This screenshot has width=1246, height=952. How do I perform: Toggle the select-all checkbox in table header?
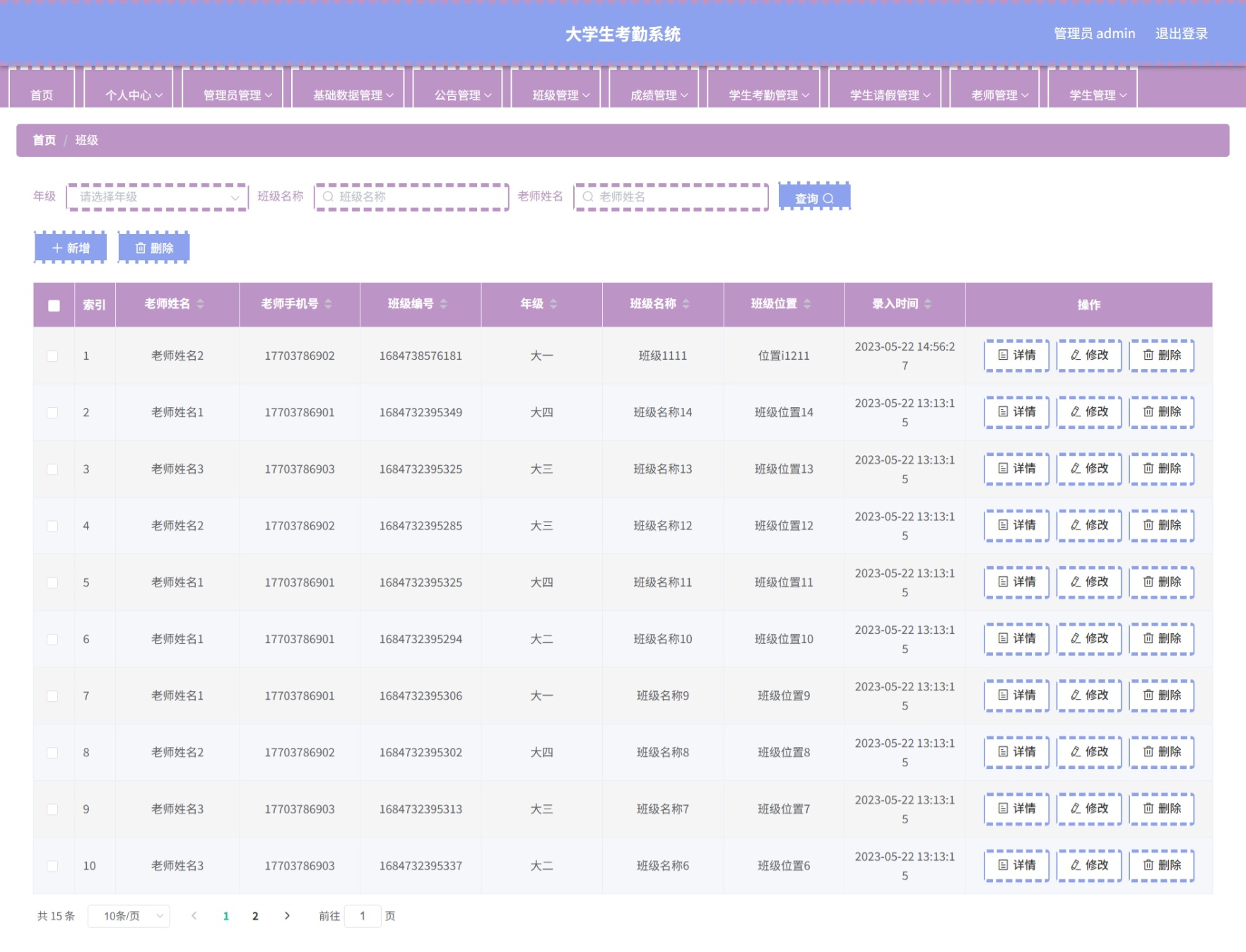pos(54,305)
